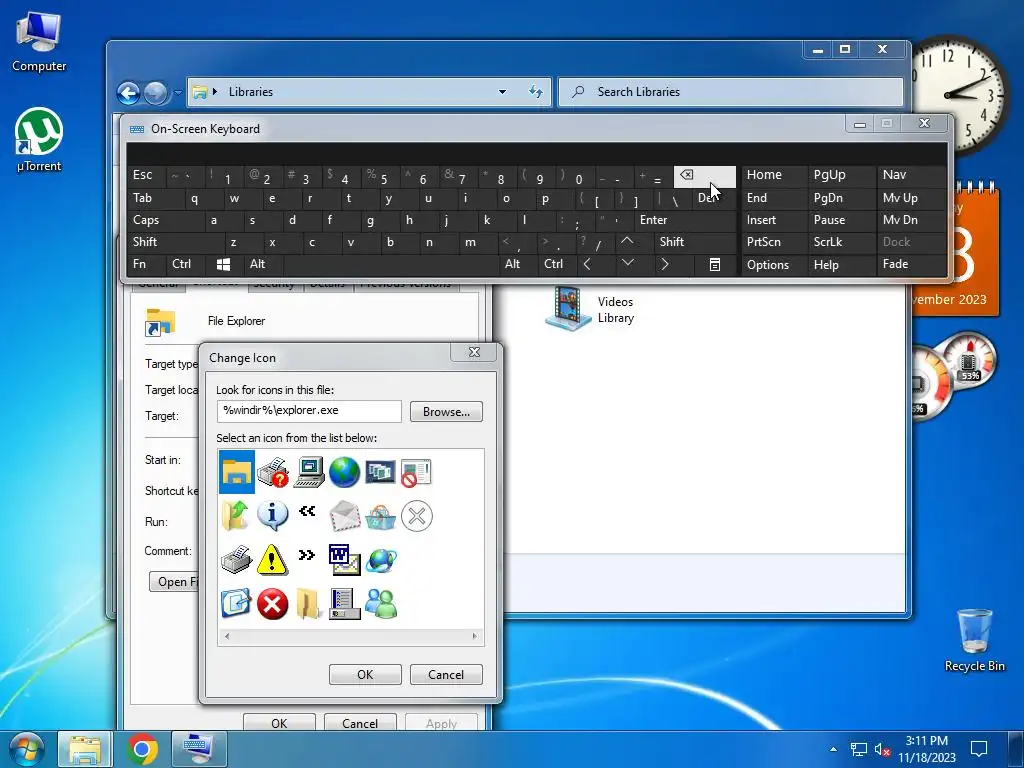Choose the gray circled X icon
Screen dimensions: 1024x768
click(416, 517)
